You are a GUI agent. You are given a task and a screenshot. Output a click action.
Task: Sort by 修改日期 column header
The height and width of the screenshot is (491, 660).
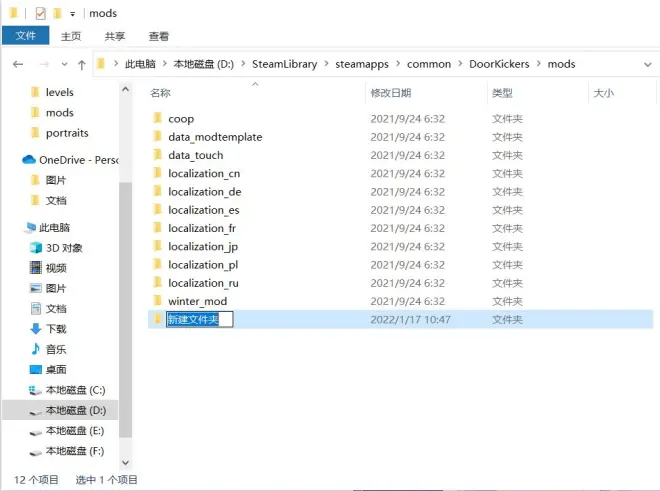(391, 93)
